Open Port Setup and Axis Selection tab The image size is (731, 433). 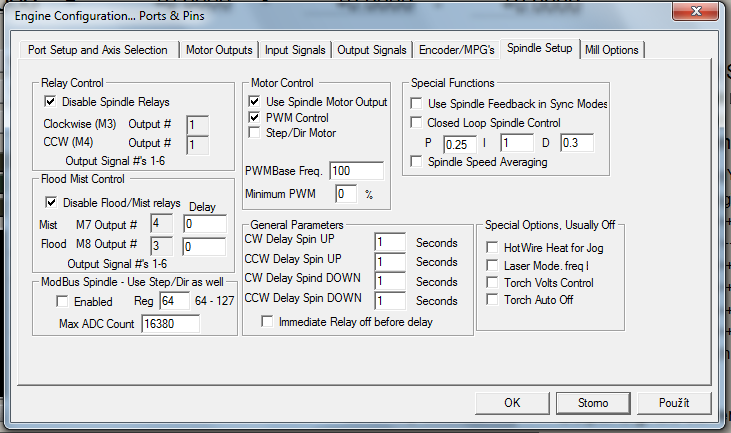tap(98, 50)
